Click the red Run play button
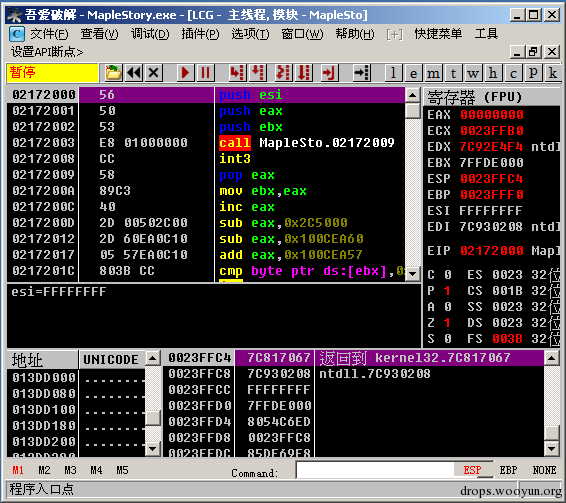The image size is (566, 503). tap(186, 73)
